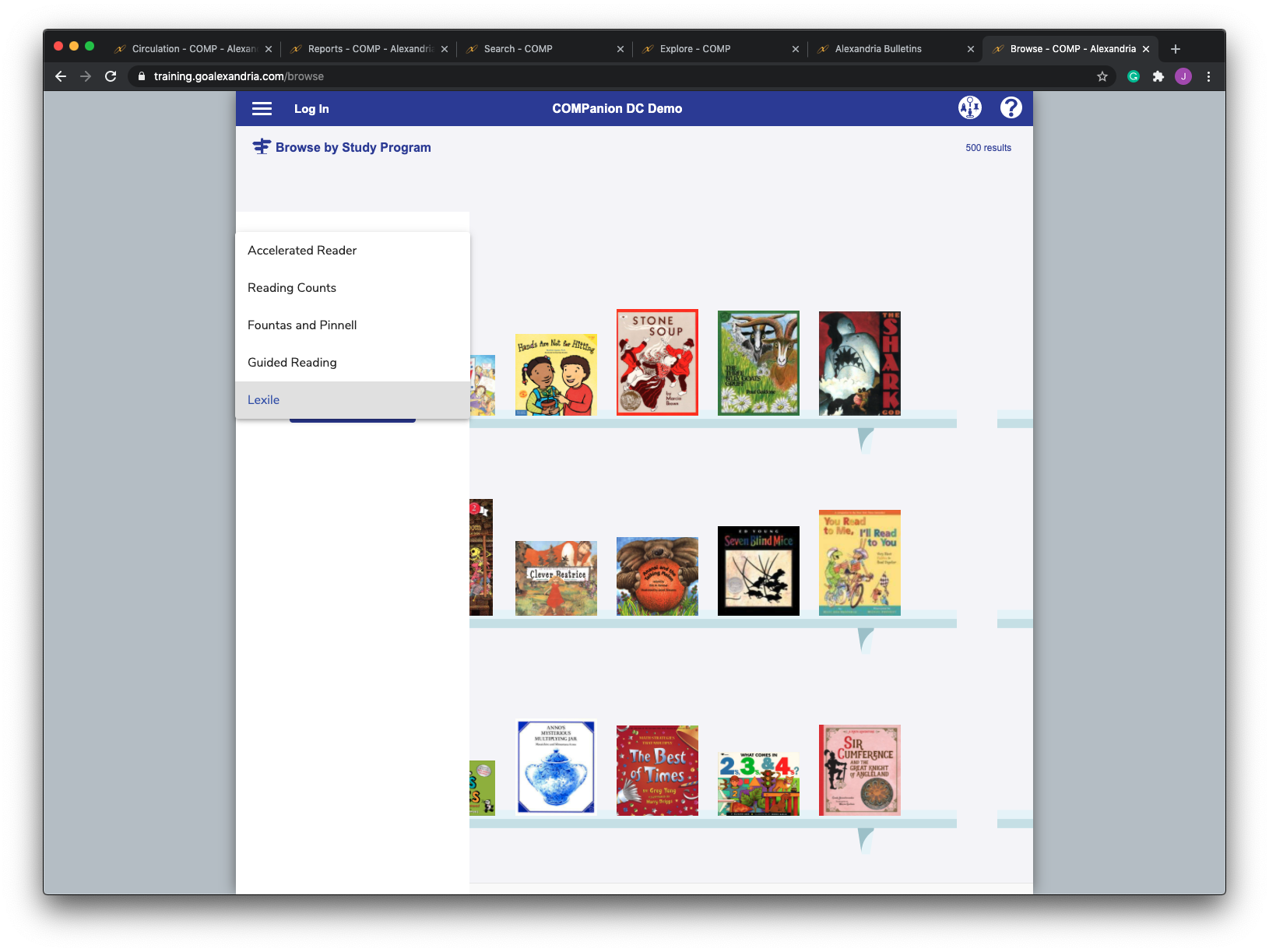Click the Browse by Study Program signpost icon

[262, 147]
